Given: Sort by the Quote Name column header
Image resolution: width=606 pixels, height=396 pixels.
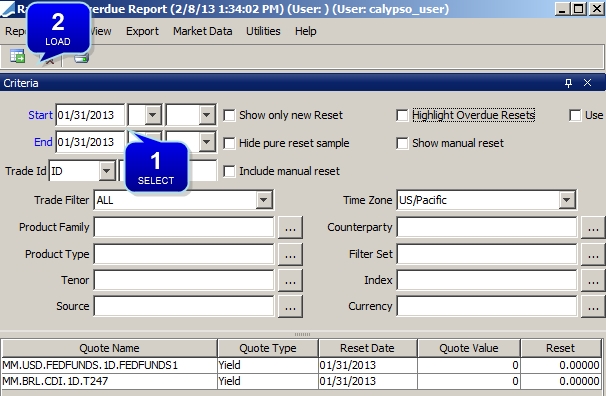Looking at the screenshot, I should point(109,348).
